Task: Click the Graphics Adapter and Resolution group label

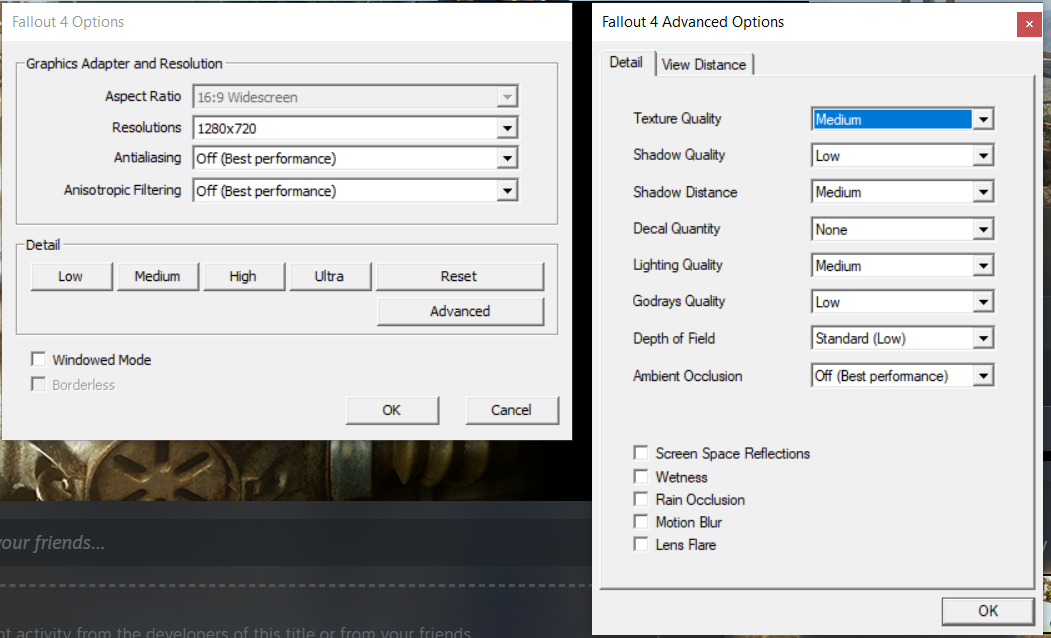Action: (124, 64)
